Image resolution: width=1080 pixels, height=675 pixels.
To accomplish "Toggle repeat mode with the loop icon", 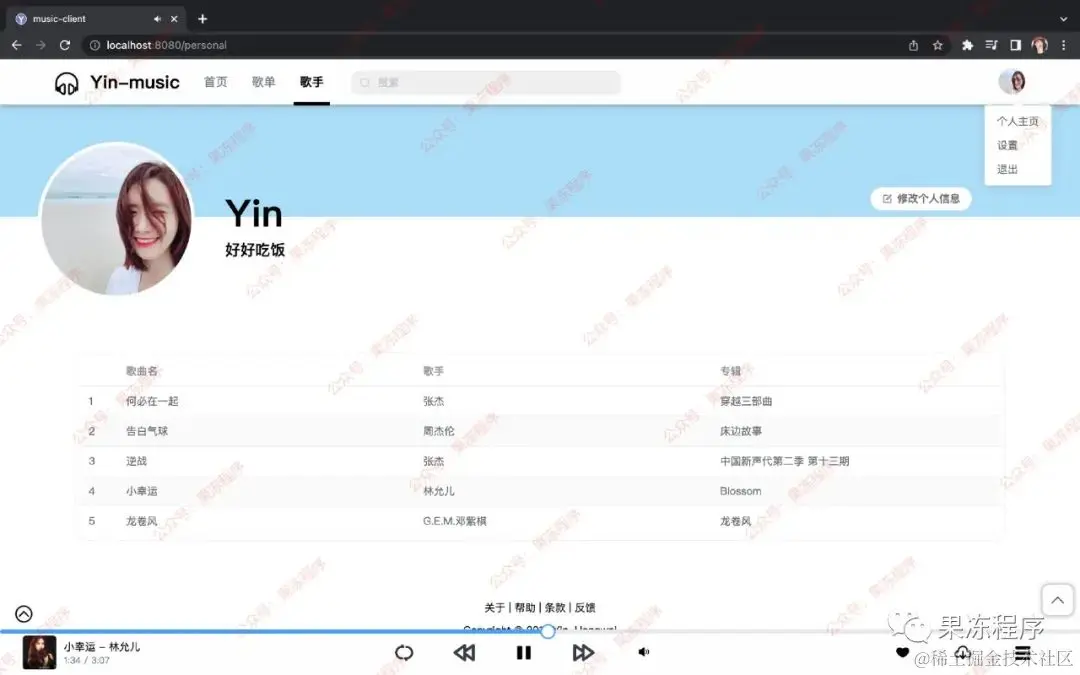I will pyautogui.click(x=404, y=652).
